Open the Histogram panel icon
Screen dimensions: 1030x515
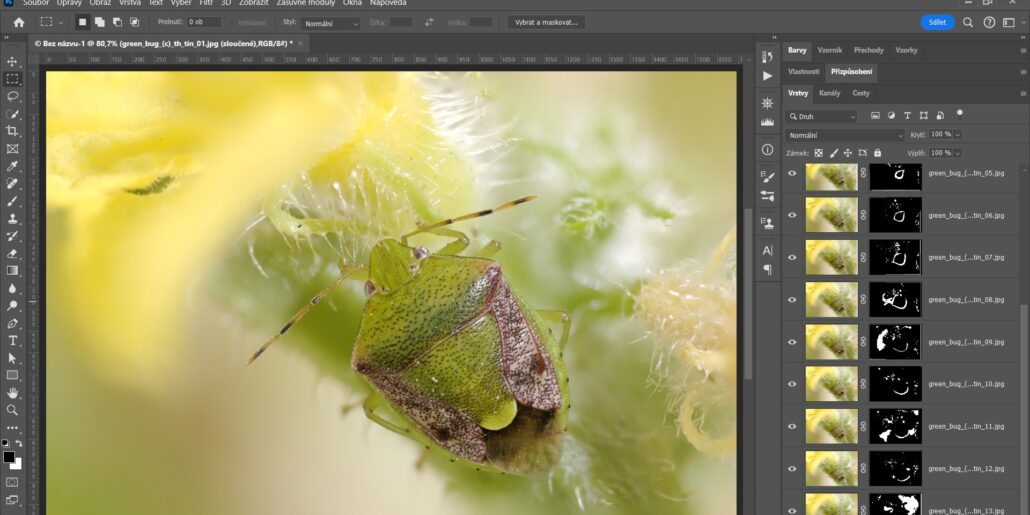tap(767, 122)
